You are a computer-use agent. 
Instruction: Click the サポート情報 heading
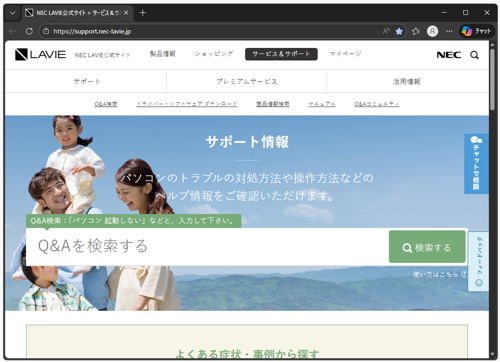(247, 142)
